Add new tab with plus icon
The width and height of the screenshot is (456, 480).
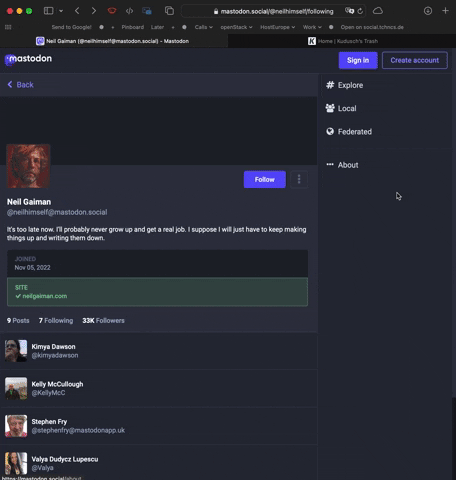(445, 11)
